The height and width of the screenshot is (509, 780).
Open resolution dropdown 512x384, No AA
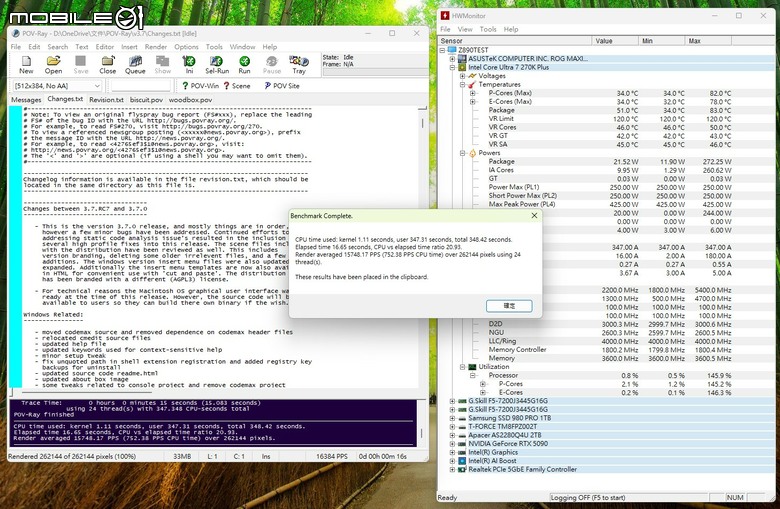(57, 86)
